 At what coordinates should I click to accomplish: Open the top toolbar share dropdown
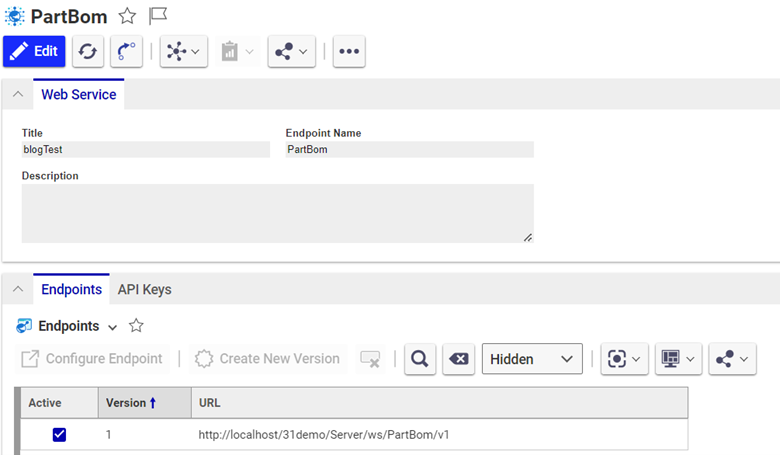coord(292,51)
